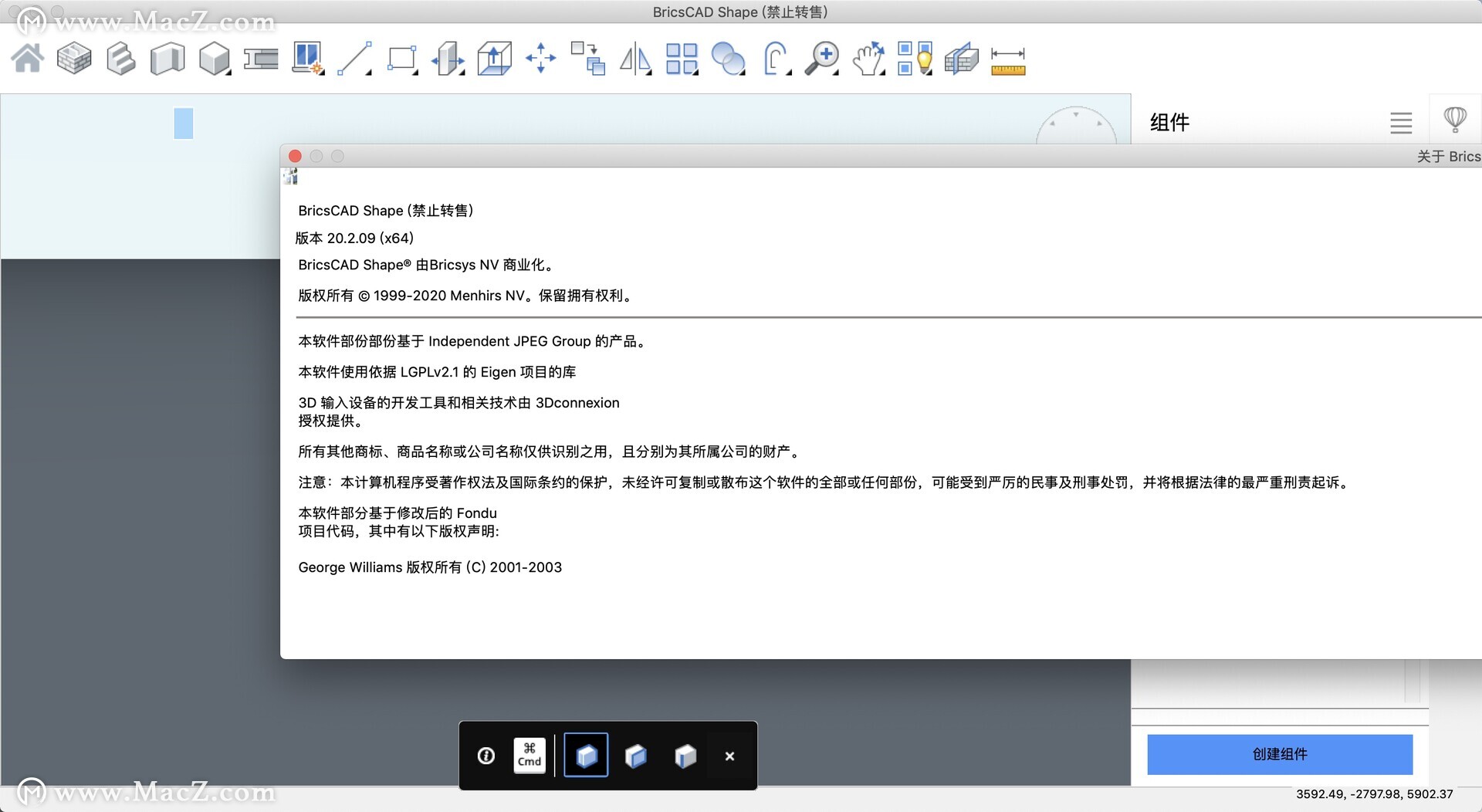The width and height of the screenshot is (1482, 812).
Task: Select the L-shaped wall column tool
Action: coord(167,59)
